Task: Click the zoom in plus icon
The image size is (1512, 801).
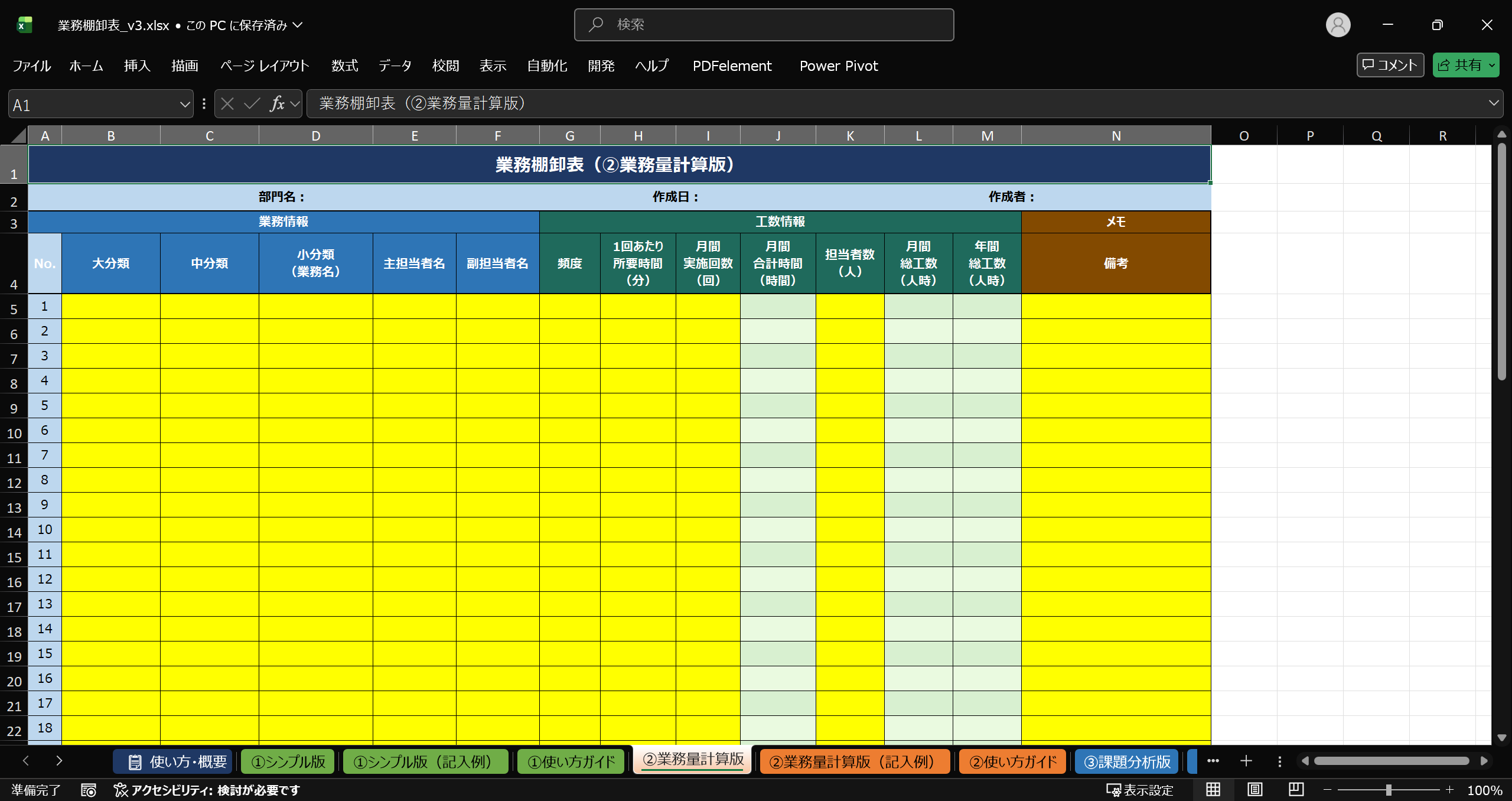Action: pyautogui.click(x=1449, y=790)
